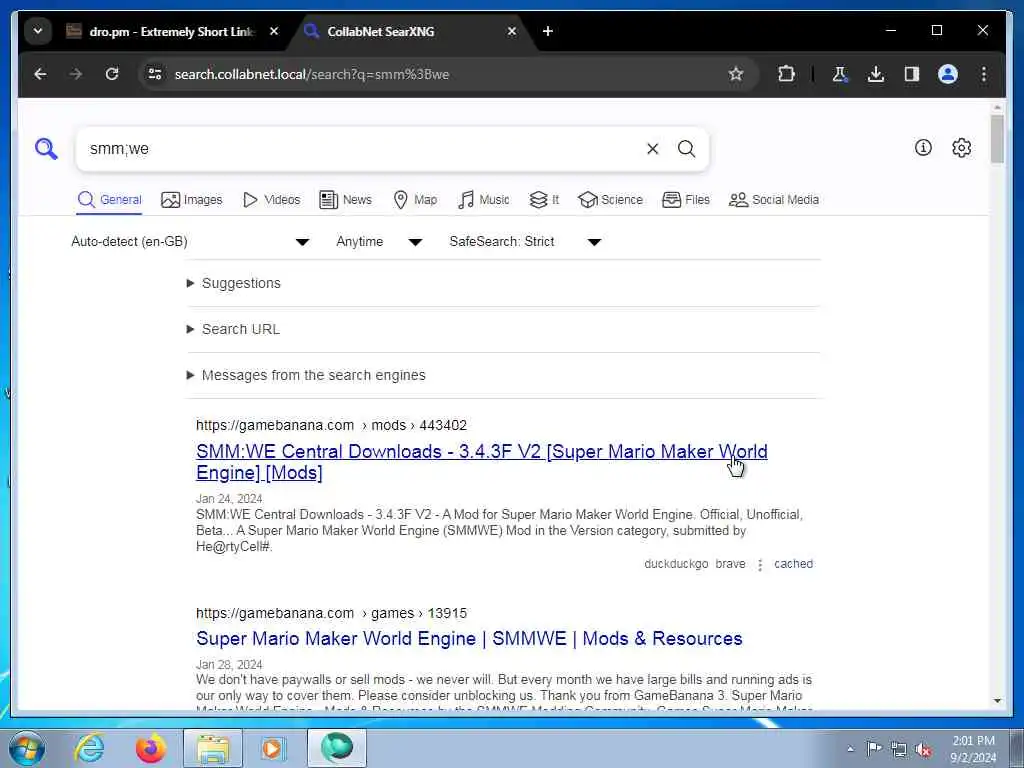The image size is (1024, 768).
Task: Click the browser back arrow
Action: [x=40, y=74]
